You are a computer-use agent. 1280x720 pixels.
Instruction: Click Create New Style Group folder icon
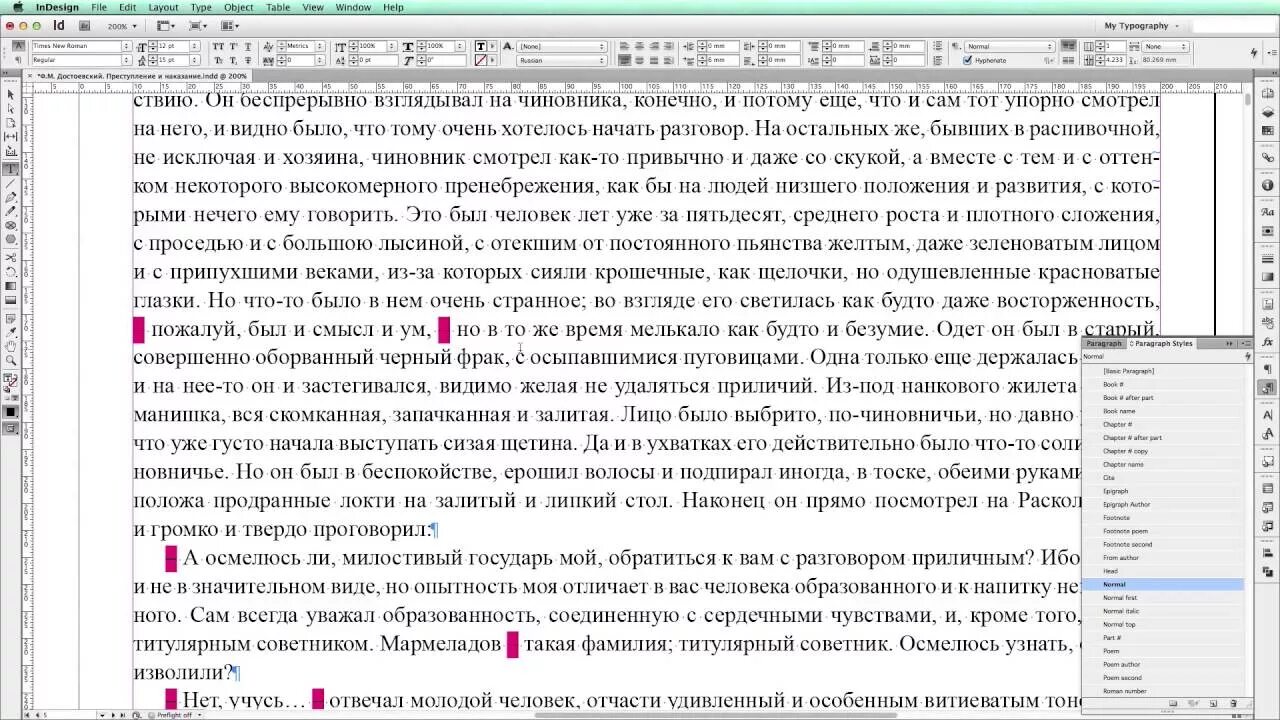pyautogui.click(x=1173, y=703)
